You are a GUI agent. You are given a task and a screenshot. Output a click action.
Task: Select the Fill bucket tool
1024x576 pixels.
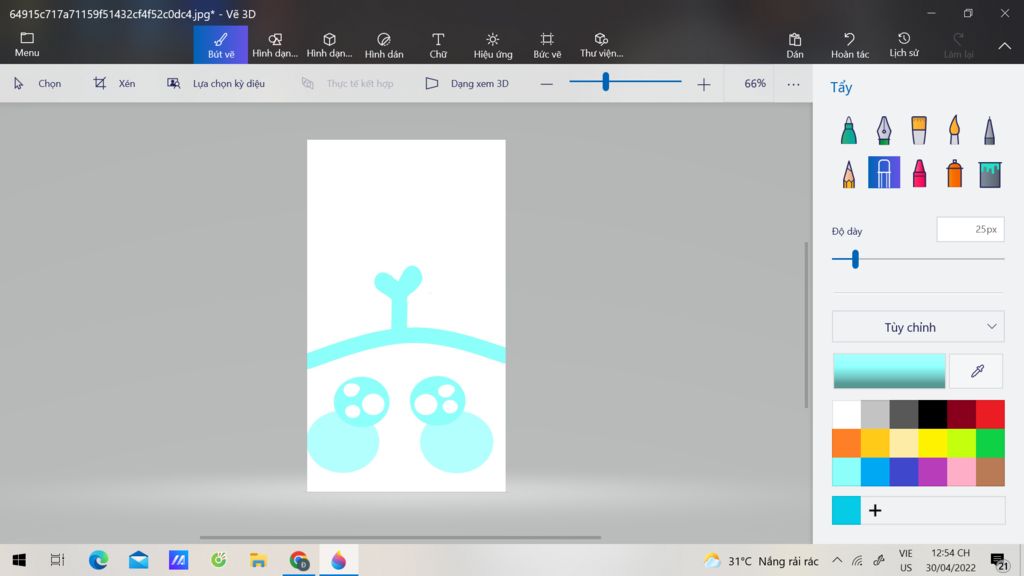(x=989, y=174)
